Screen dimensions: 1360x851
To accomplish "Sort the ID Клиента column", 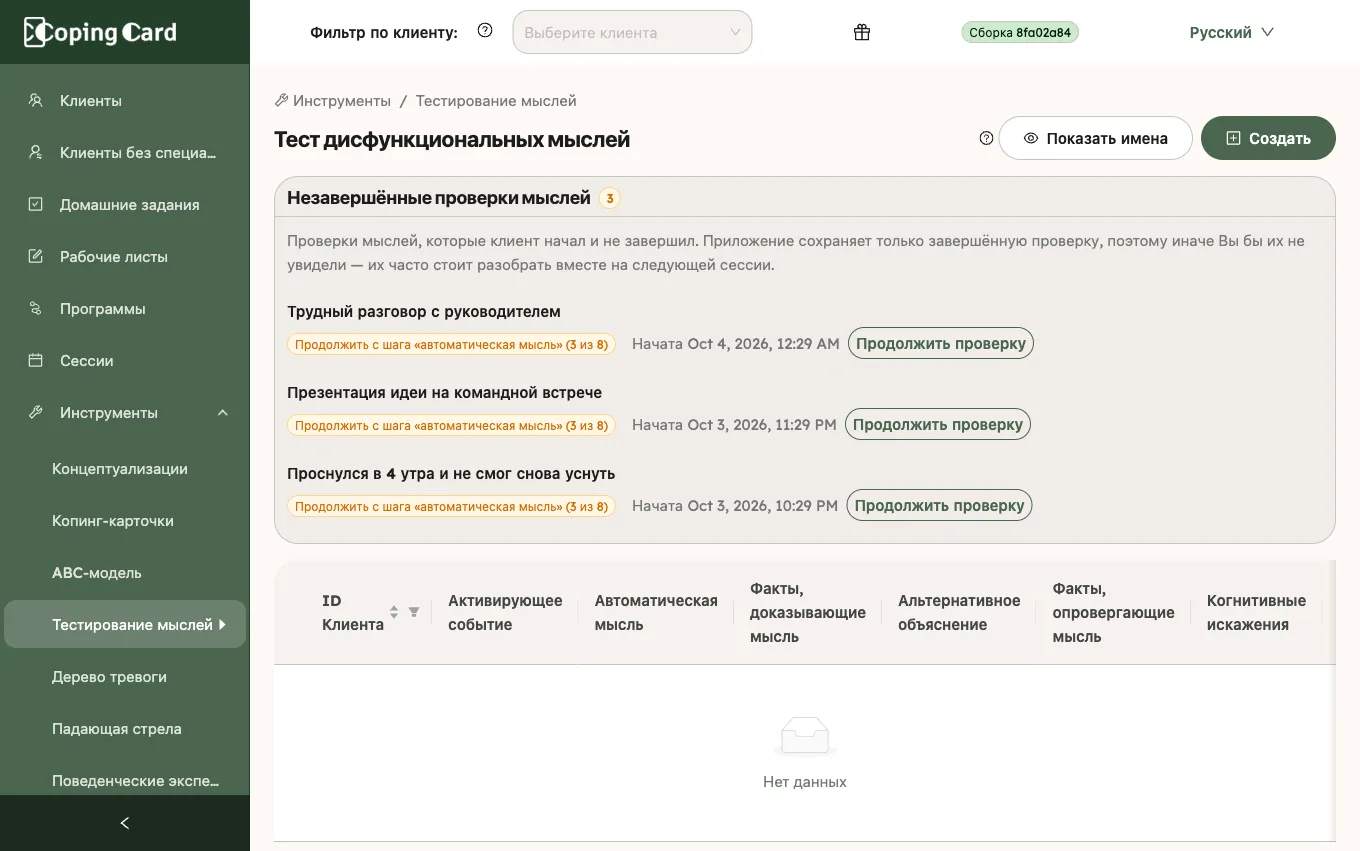I will coord(394,612).
